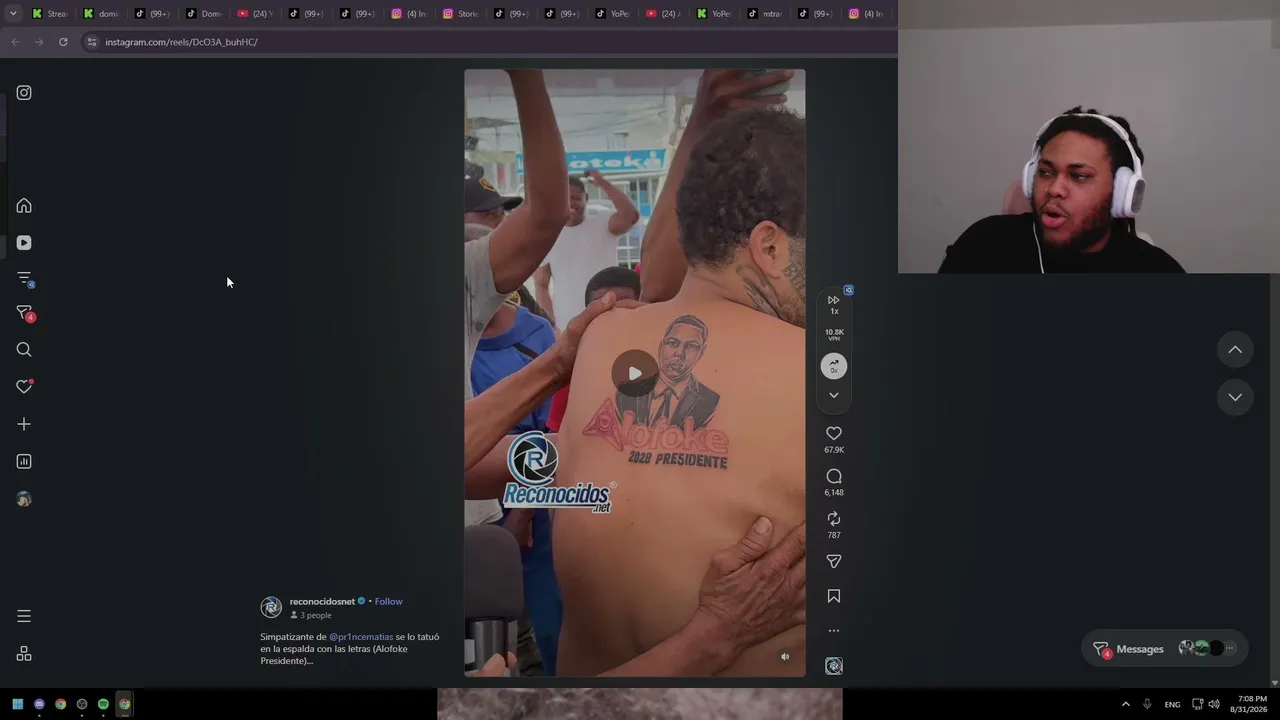Switch to the first YouTube '(24)' tab

pos(255,14)
